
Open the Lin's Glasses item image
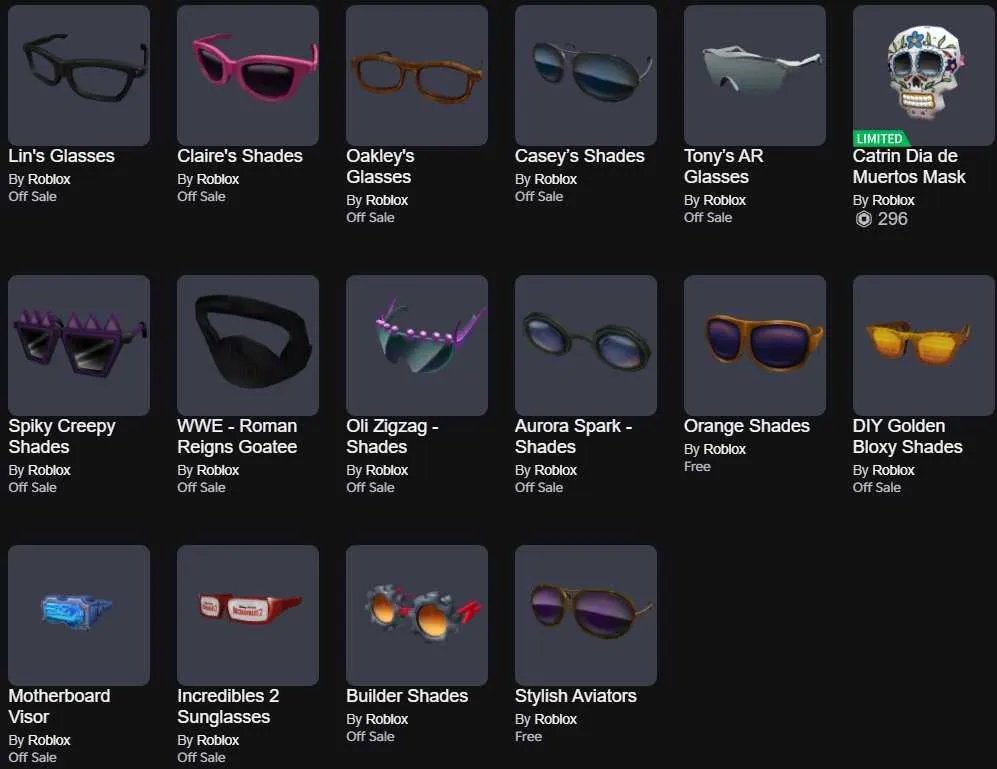click(79, 75)
